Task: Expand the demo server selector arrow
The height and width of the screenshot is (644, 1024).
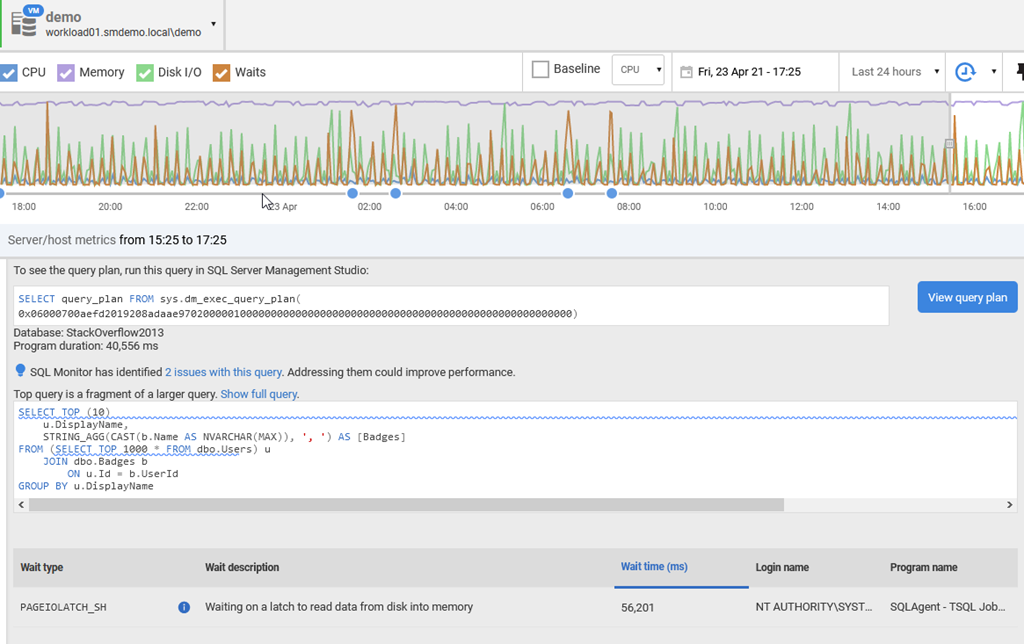Action: [x=213, y=24]
